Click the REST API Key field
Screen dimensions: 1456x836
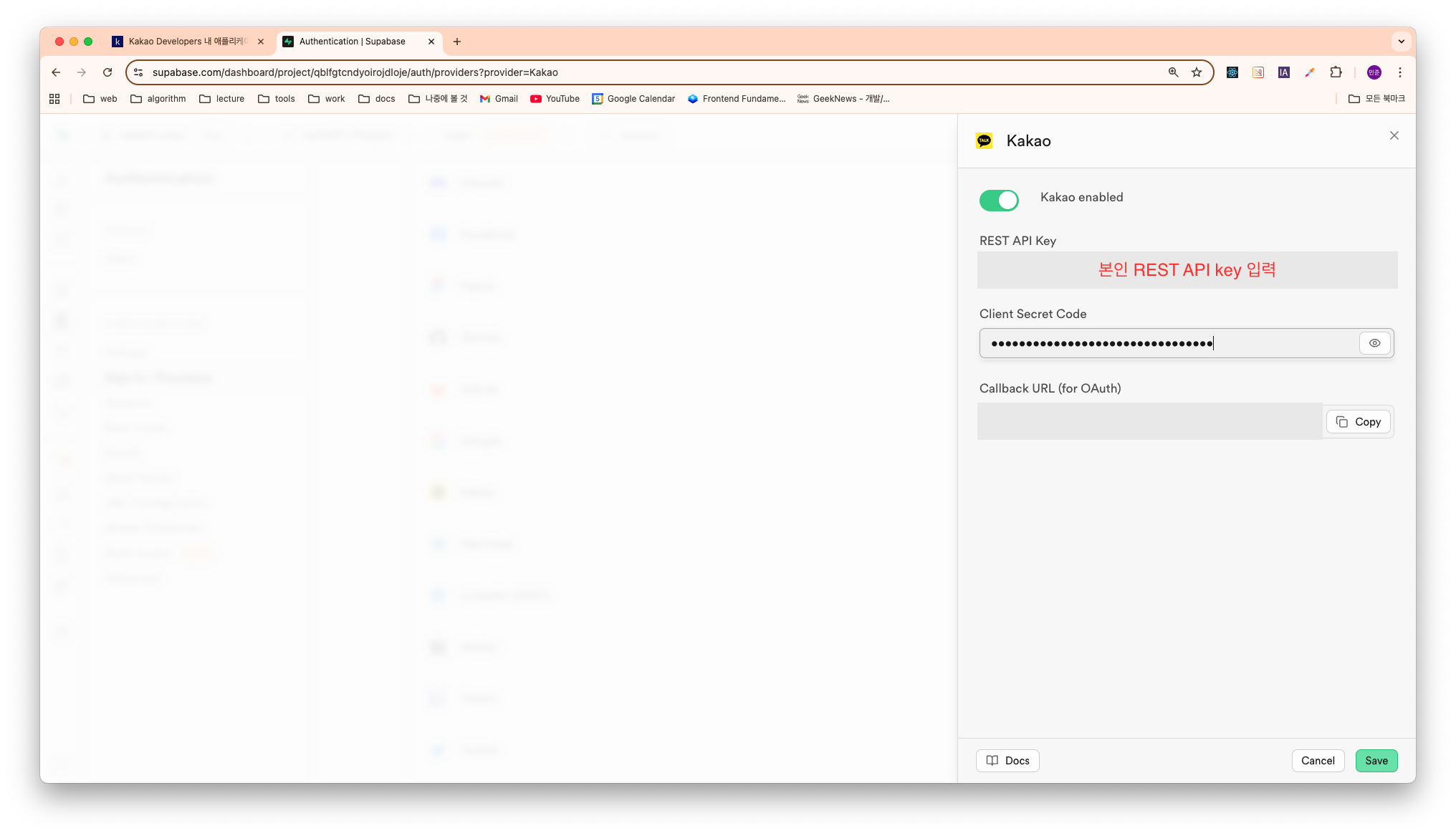coord(1187,270)
